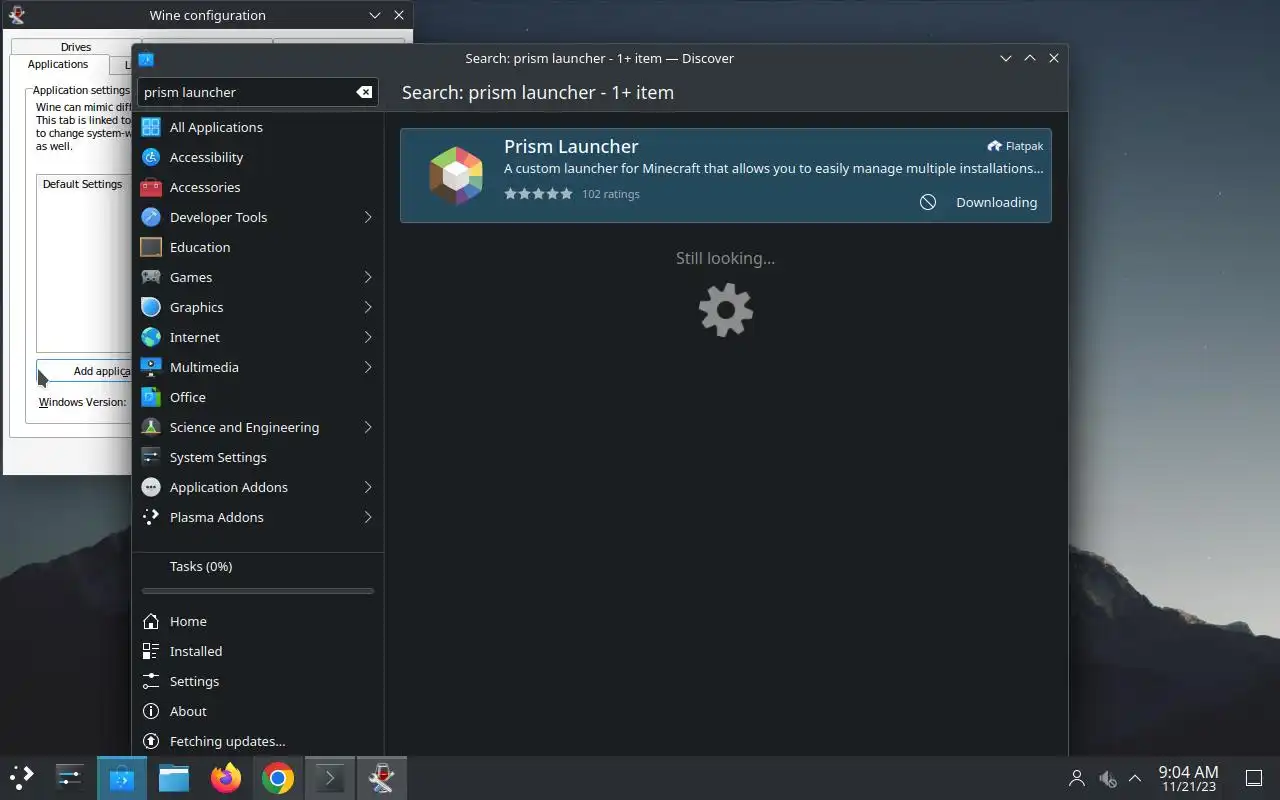This screenshot has width=1280, height=800.
Task: Click the Discover store taskbar icon
Action: (122, 778)
